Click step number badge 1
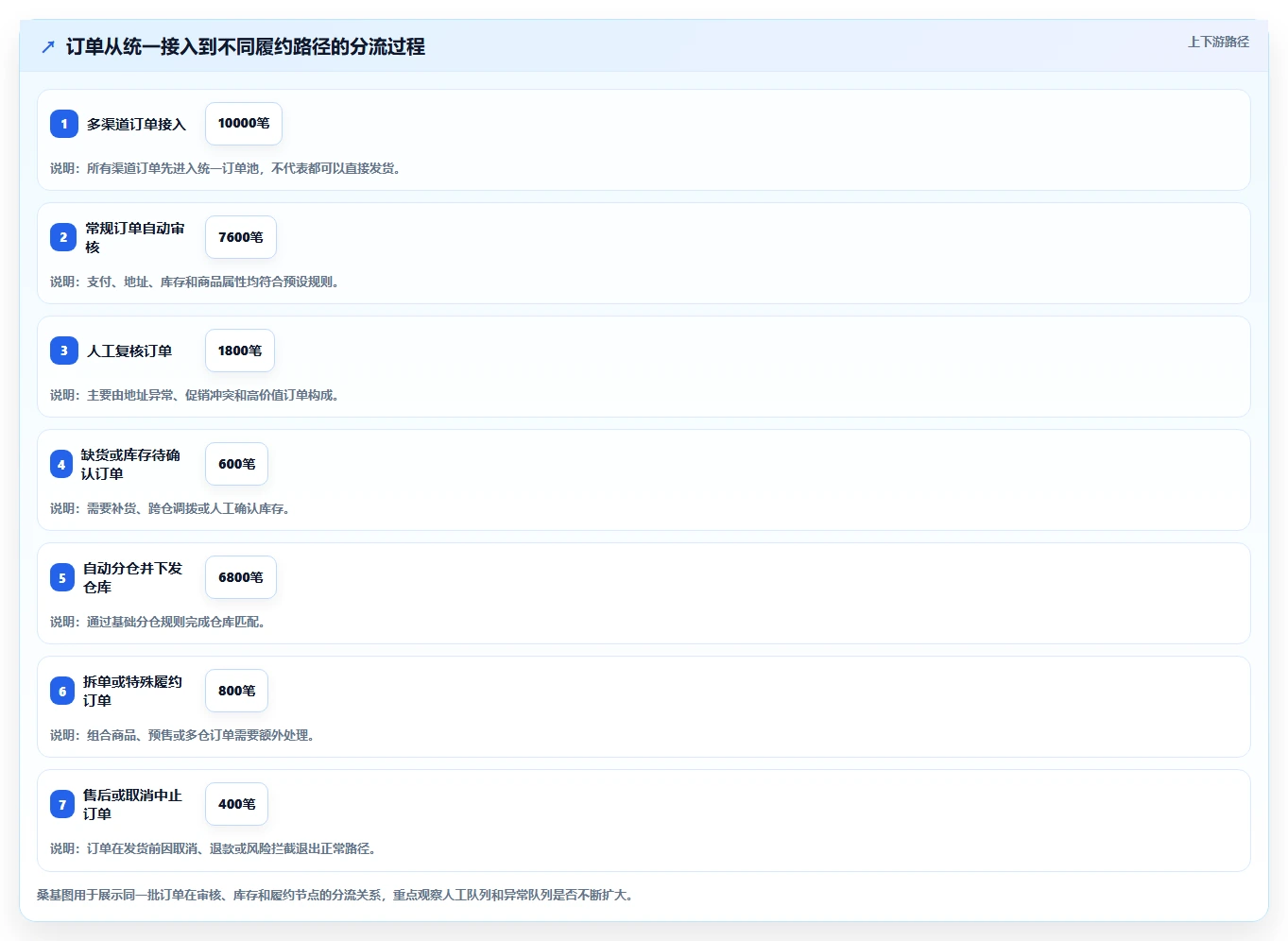The image size is (1288, 941). click(64, 124)
